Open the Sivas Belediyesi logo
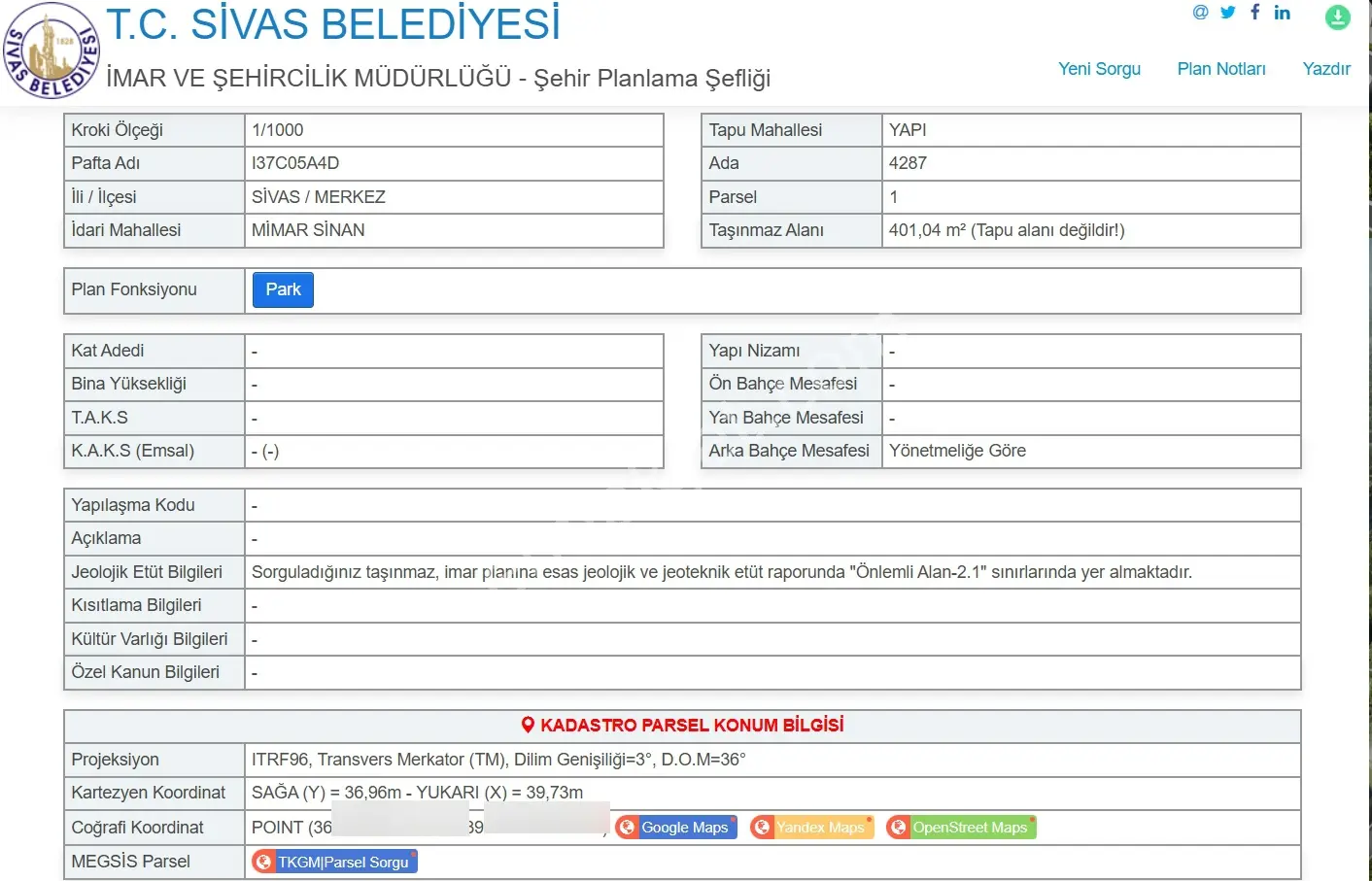1372x881 pixels. [x=51, y=51]
